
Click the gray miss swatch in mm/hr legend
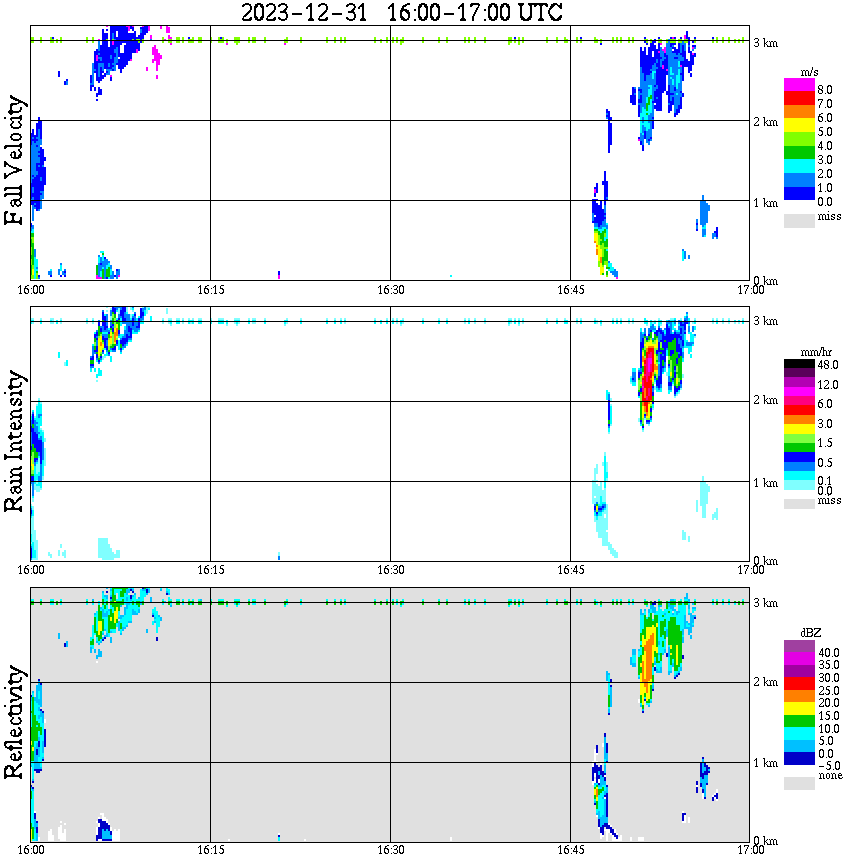tap(799, 504)
